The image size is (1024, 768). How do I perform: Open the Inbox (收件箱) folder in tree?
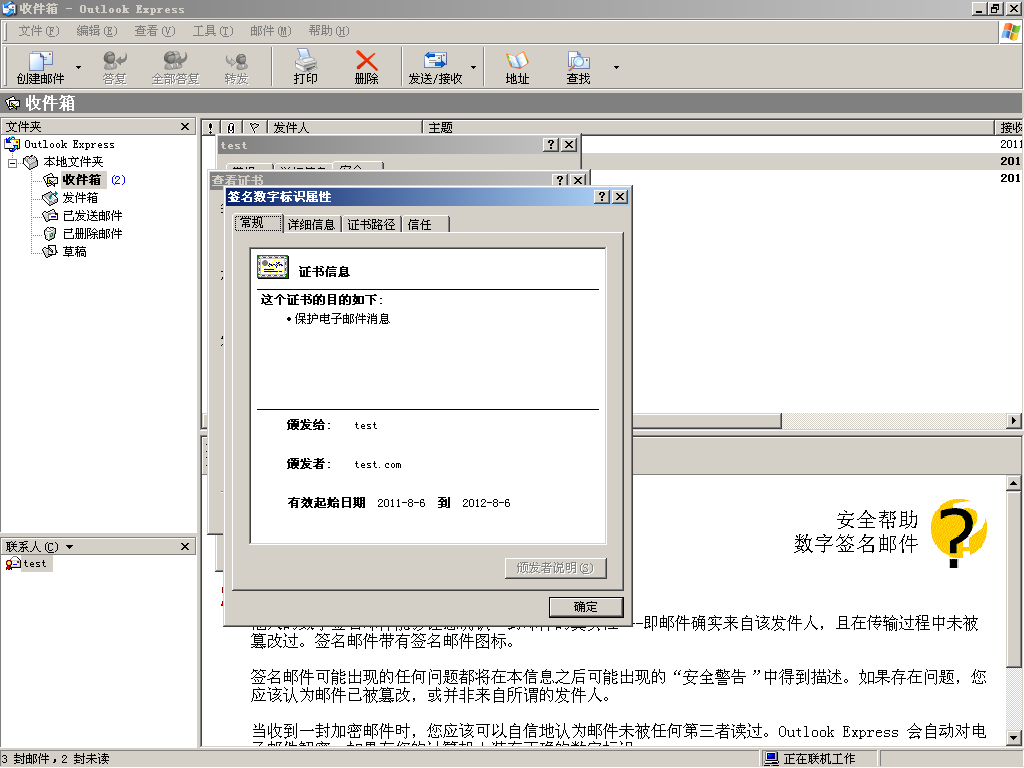[73, 180]
